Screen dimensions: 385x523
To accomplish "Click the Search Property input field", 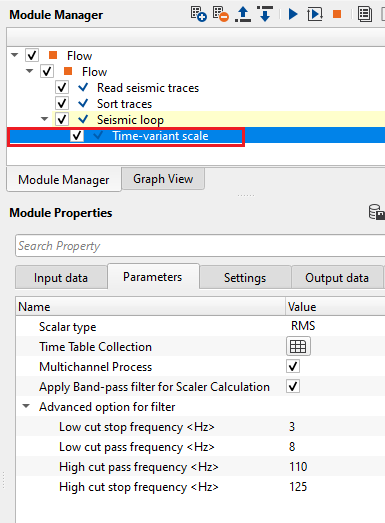I will point(200,246).
